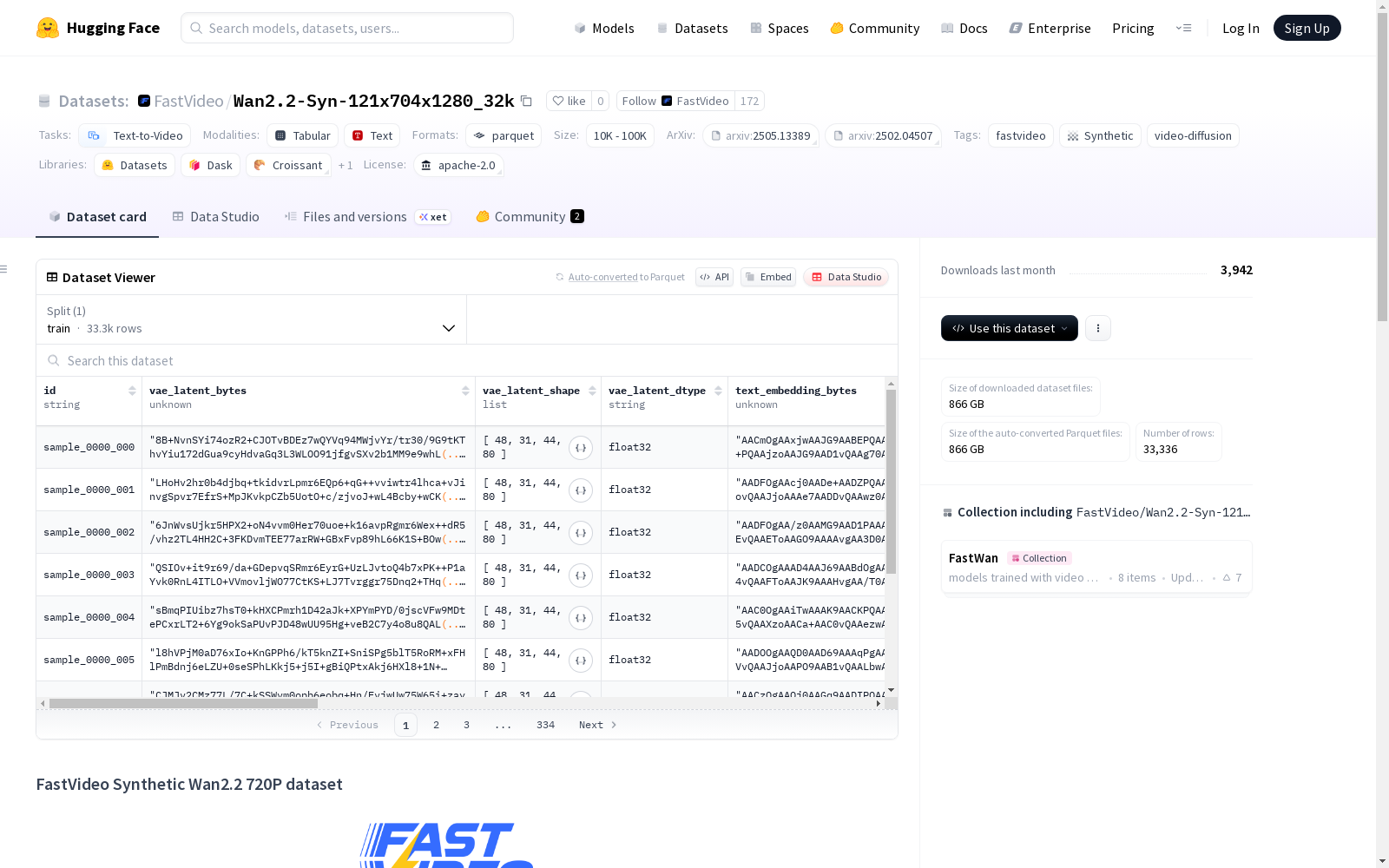This screenshot has width=1389, height=868.
Task: Click the horizontal scrollbar of the data table
Action: pos(183,703)
